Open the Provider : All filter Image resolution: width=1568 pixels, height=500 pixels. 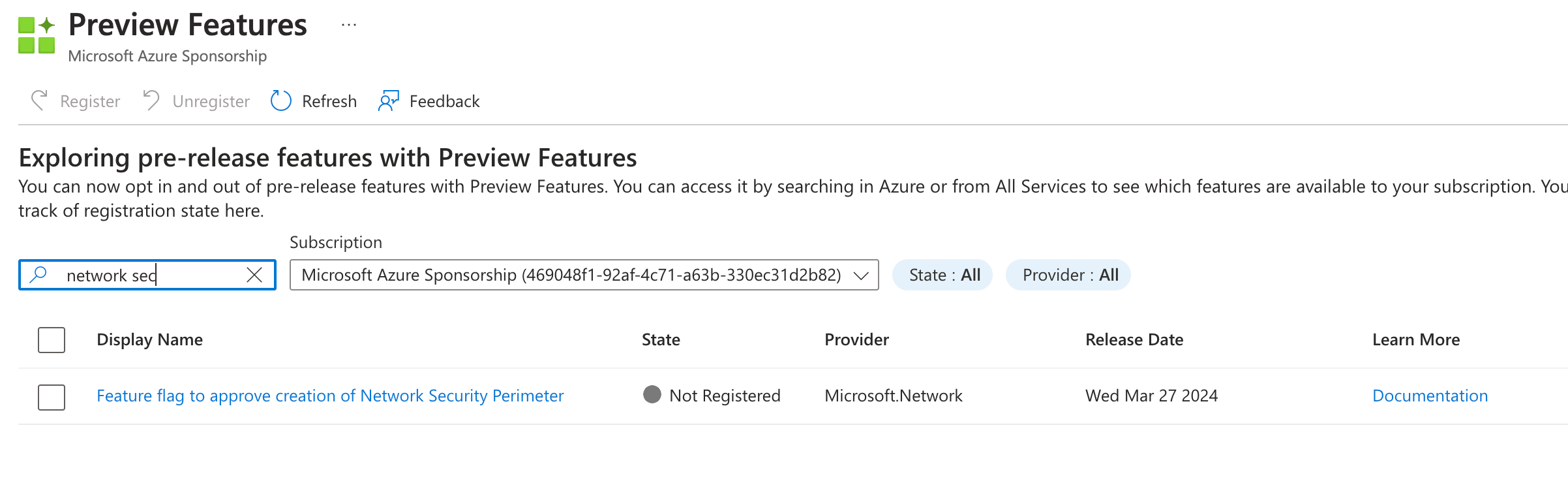(1068, 275)
